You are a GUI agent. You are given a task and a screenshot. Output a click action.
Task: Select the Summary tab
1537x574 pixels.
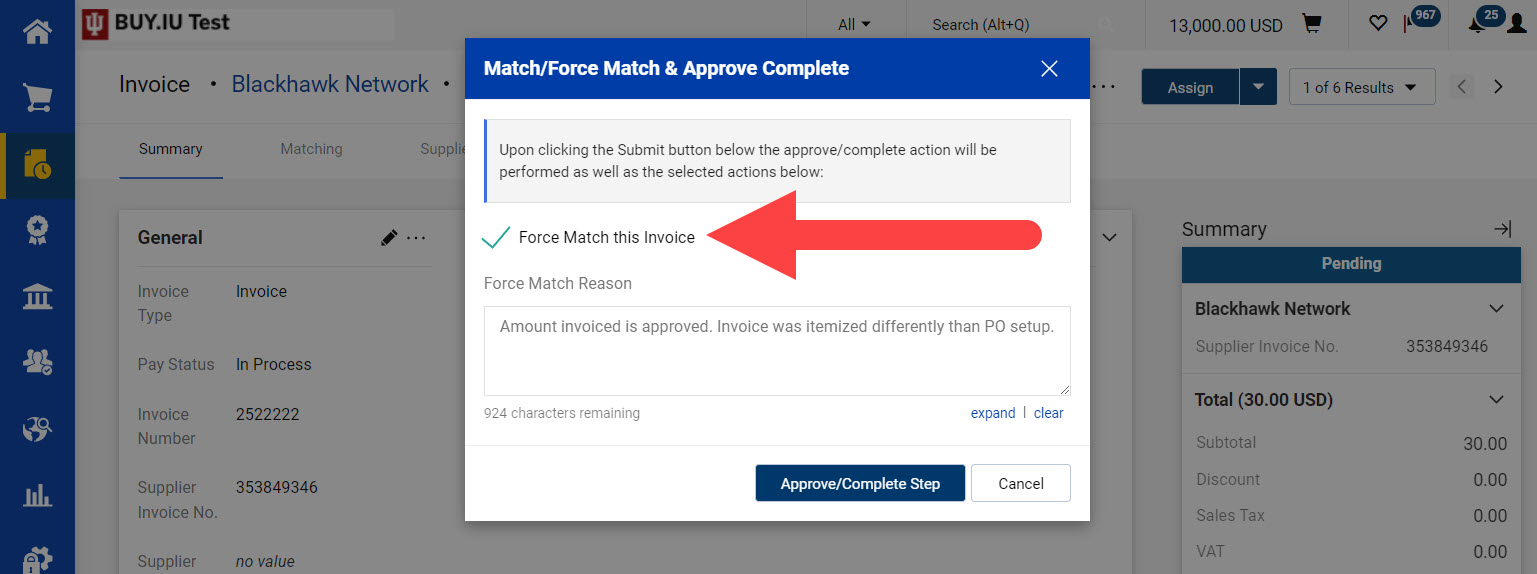[170, 149]
